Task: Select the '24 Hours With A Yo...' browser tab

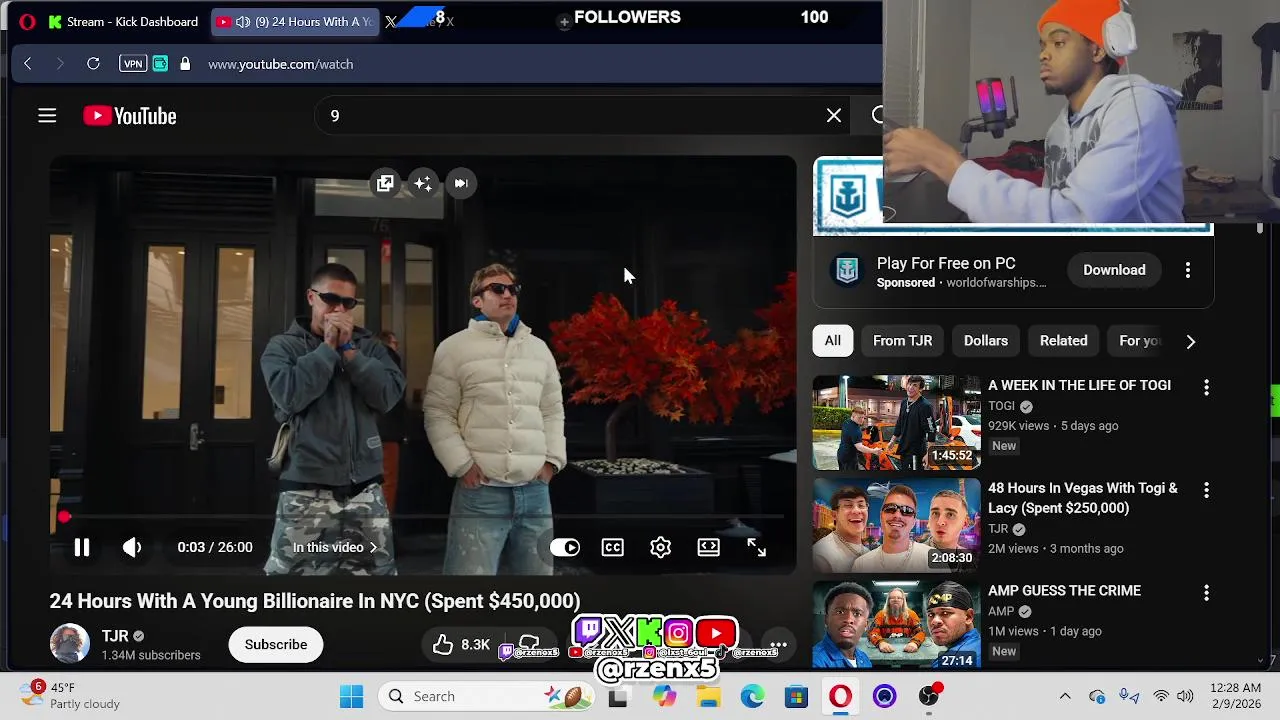Action: click(x=296, y=21)
